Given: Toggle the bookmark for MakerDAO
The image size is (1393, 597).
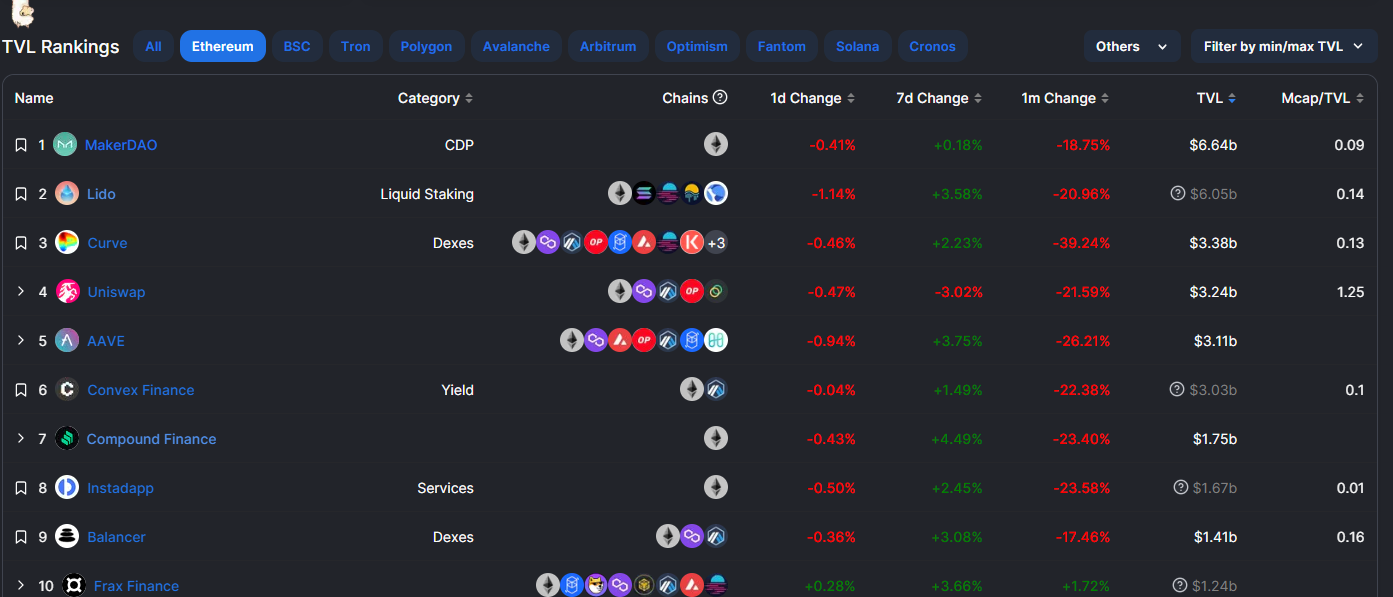Looking at the screenshot, I should 21,145.
